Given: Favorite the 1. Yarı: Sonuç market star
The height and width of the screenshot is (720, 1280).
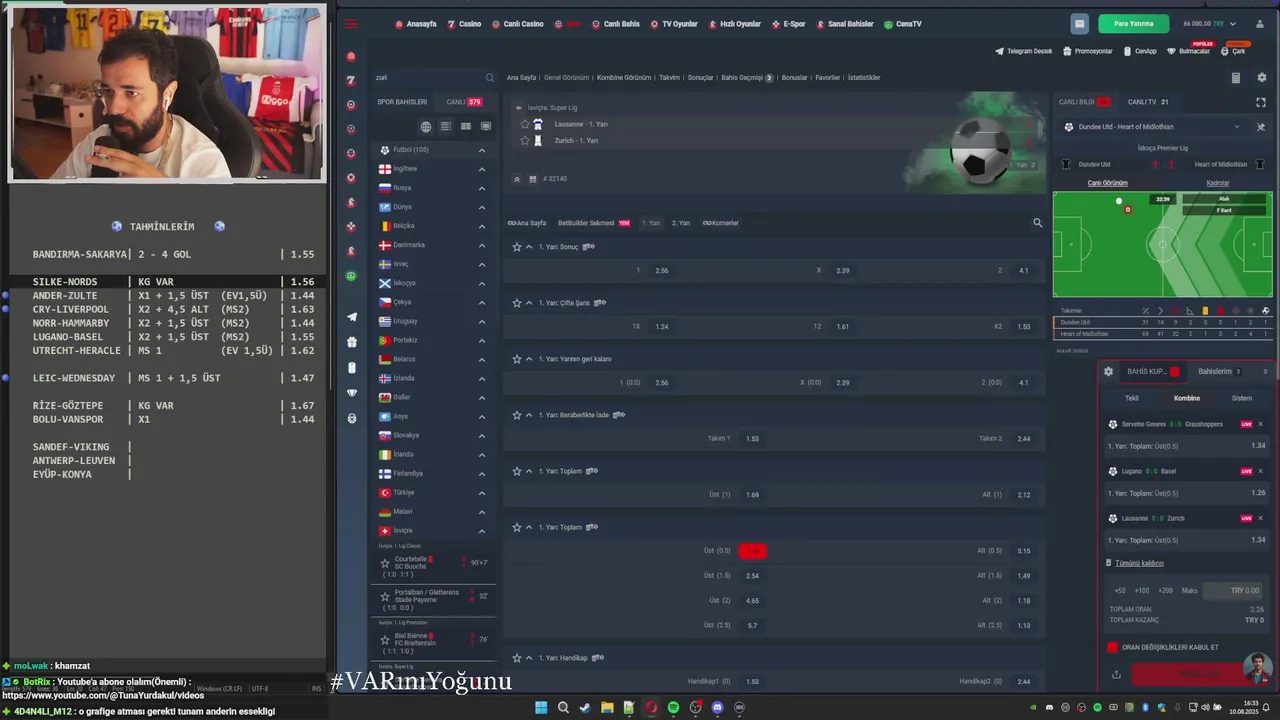Looking at the screenshot, I should [517, 246].
